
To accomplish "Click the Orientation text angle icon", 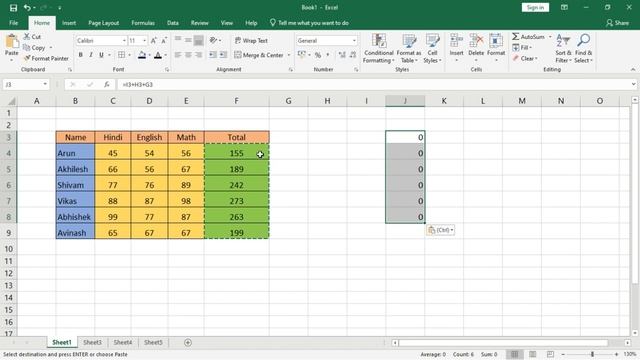I will pyautogui.click(x=213, y=40).
